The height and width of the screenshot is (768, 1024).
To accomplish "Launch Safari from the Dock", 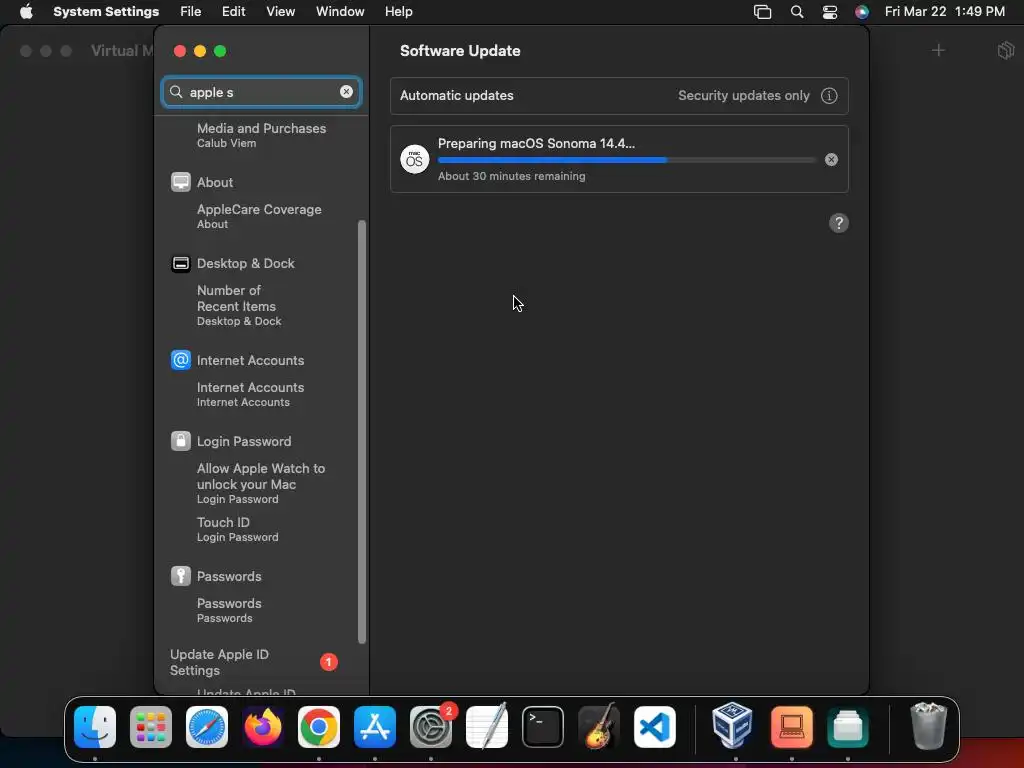I will pyautogui.click(x=207, y=727).
